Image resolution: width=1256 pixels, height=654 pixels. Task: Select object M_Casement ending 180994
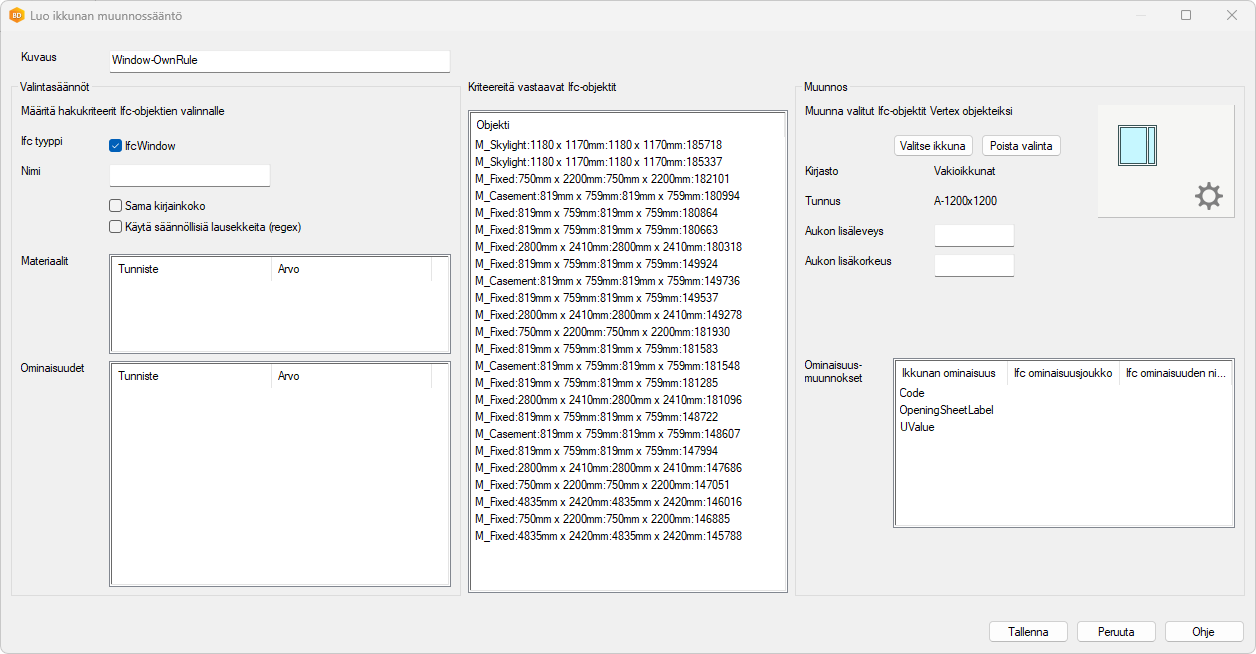(x=607, y=196)
